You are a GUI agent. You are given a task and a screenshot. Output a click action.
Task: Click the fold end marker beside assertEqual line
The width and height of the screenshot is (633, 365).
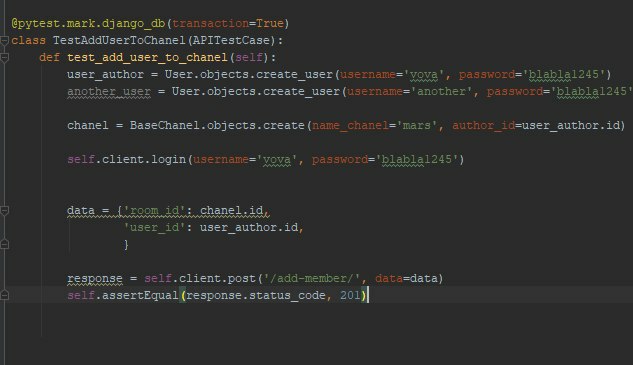(4, 295)
